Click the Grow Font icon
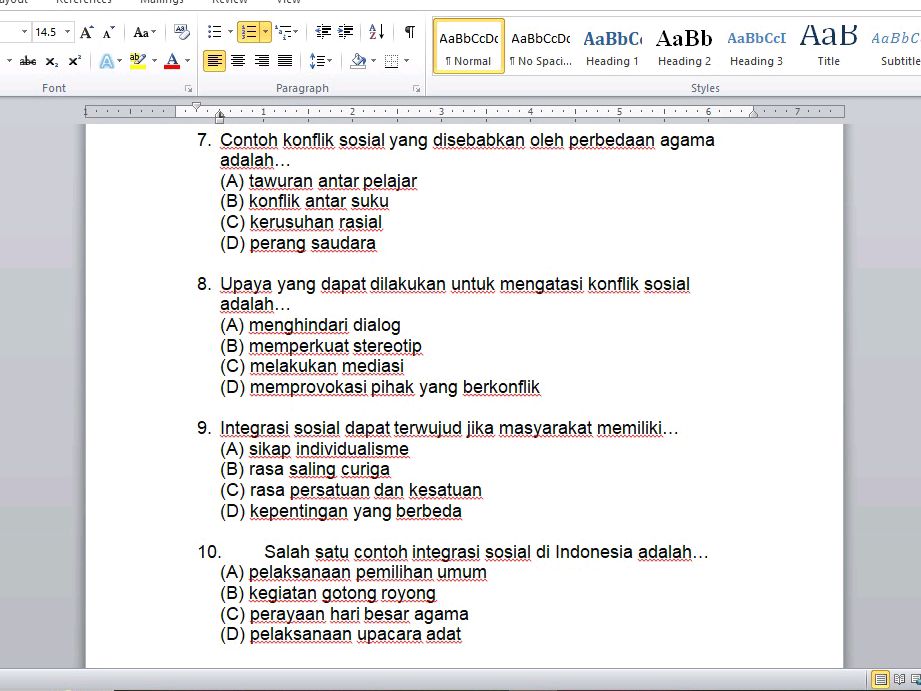This screenshot has height=691, width=921. click(x=85, y=31)
